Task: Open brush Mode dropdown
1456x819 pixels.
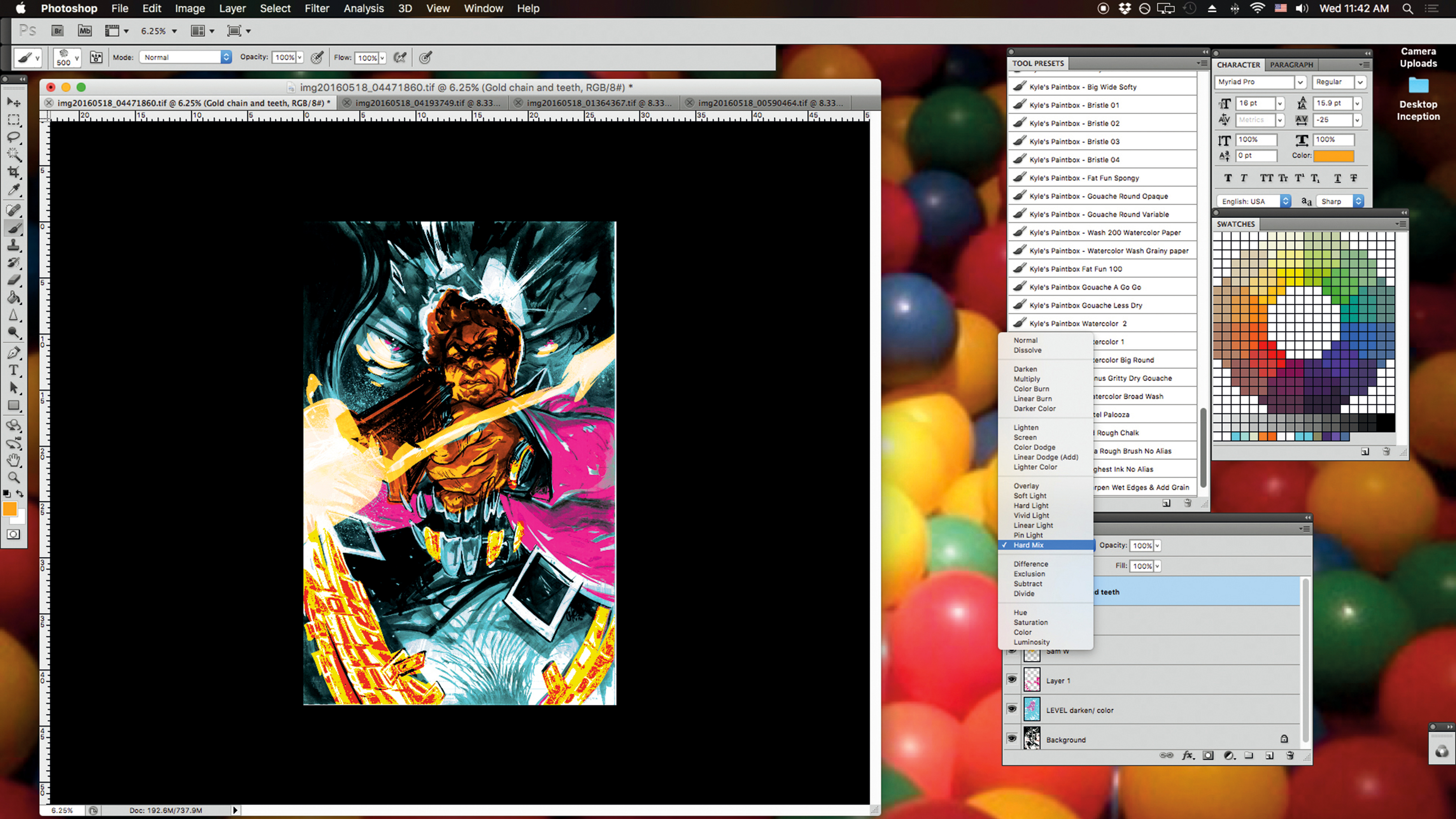Action: (x=185, y=57)
